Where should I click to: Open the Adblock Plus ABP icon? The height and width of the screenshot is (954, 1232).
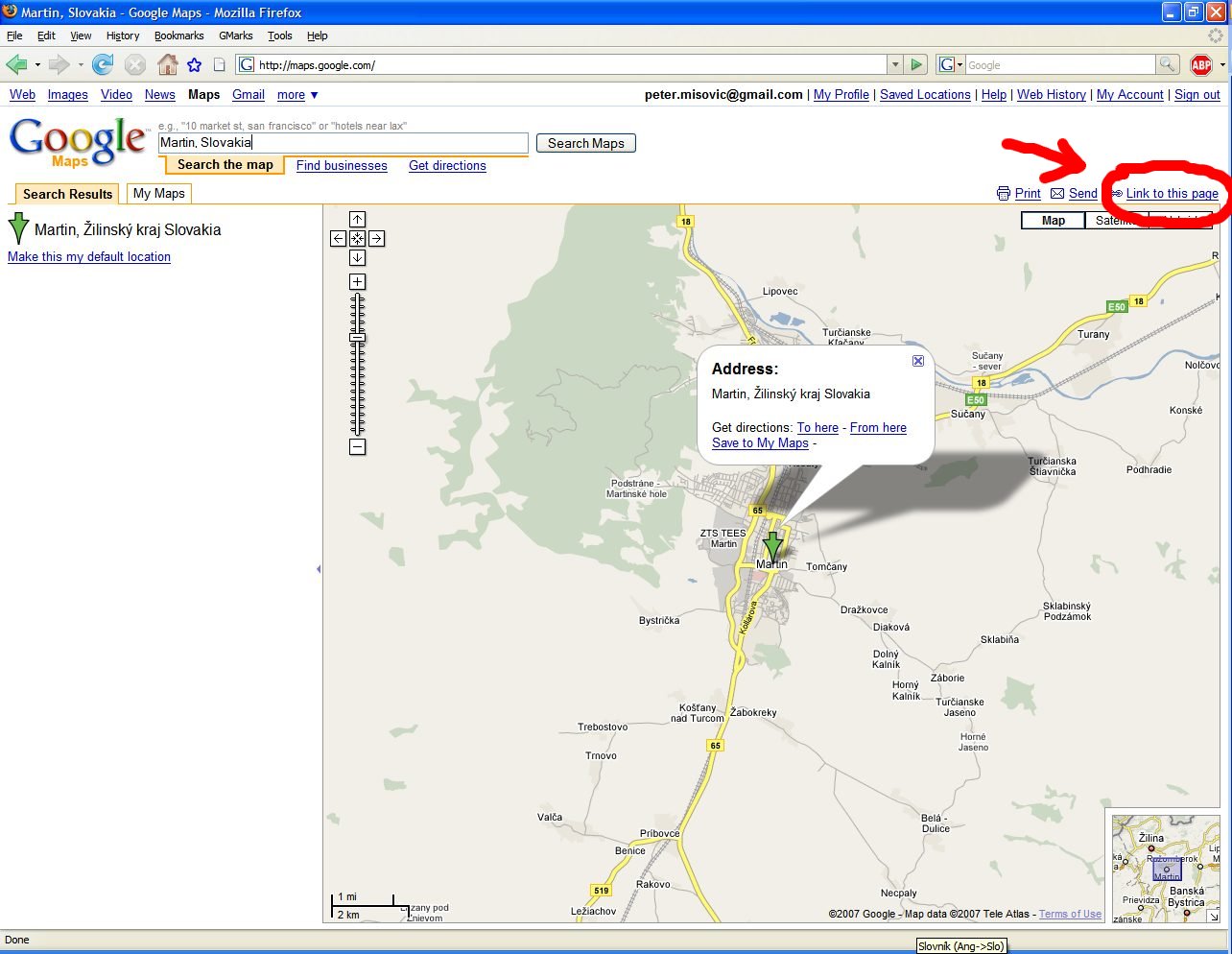[x=1201, y=64]
